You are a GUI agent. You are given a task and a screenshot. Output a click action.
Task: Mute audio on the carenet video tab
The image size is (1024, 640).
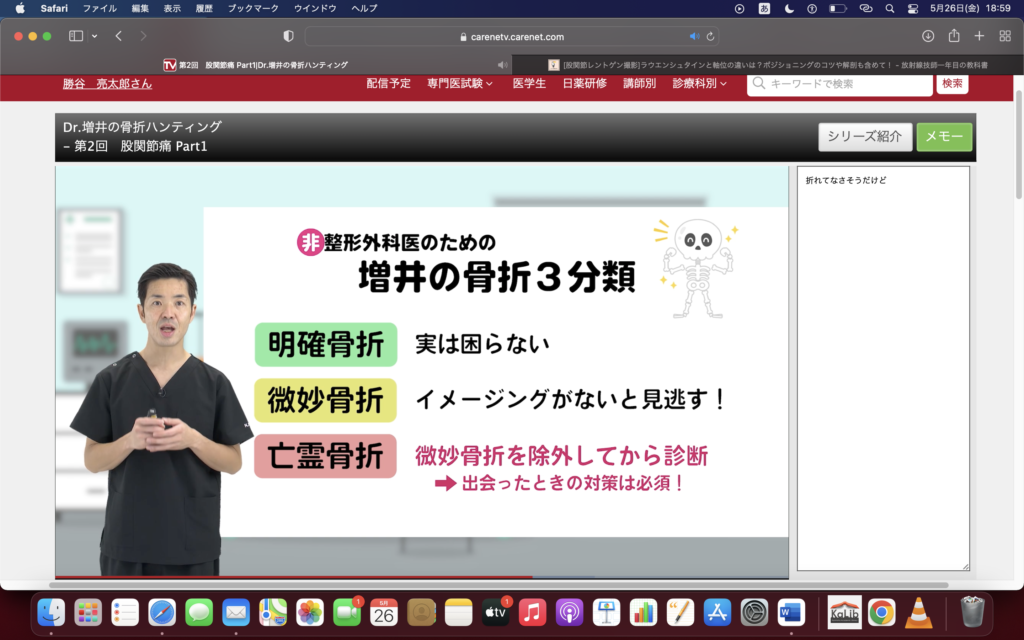(502, 65)
